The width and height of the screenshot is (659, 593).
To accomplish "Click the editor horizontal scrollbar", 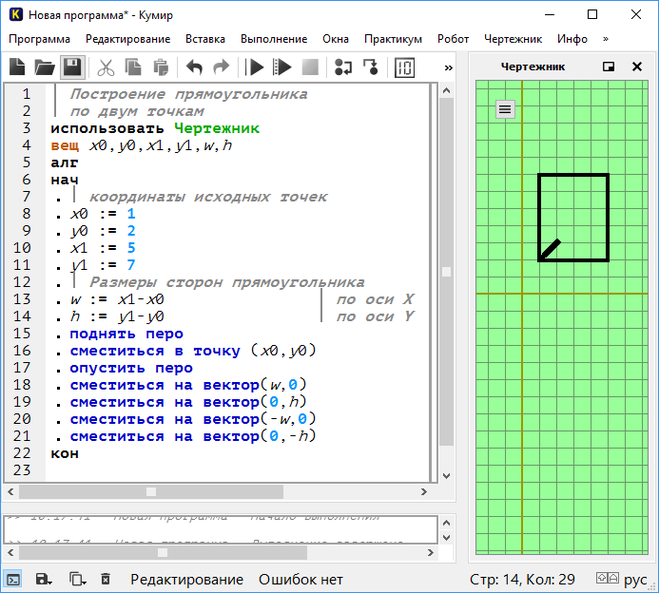I will click(150, 491).
